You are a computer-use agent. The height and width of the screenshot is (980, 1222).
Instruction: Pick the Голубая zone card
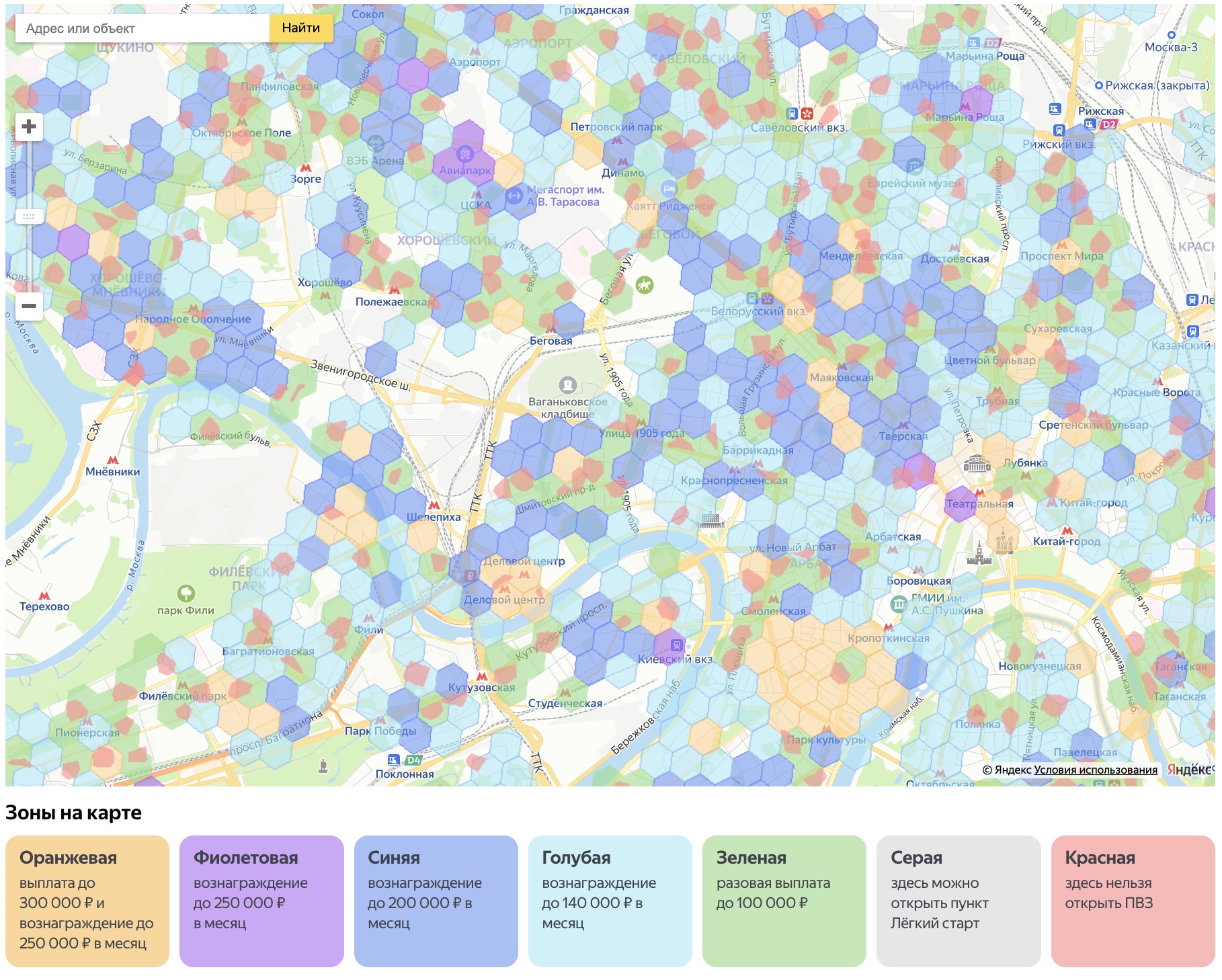pyautogui.click(x=610, y=901)
